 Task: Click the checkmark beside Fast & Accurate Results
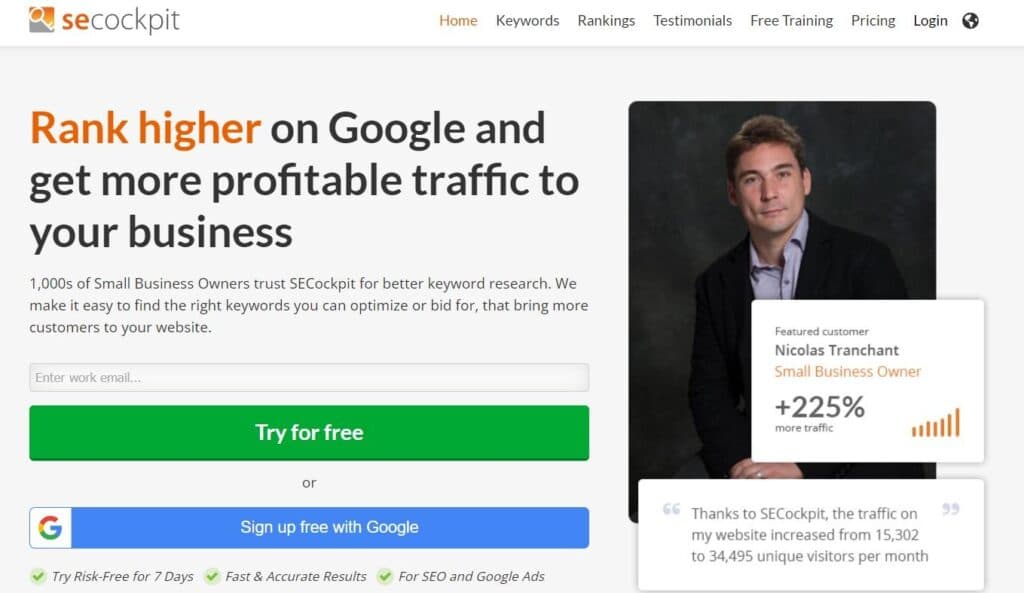tap(213, 577)
